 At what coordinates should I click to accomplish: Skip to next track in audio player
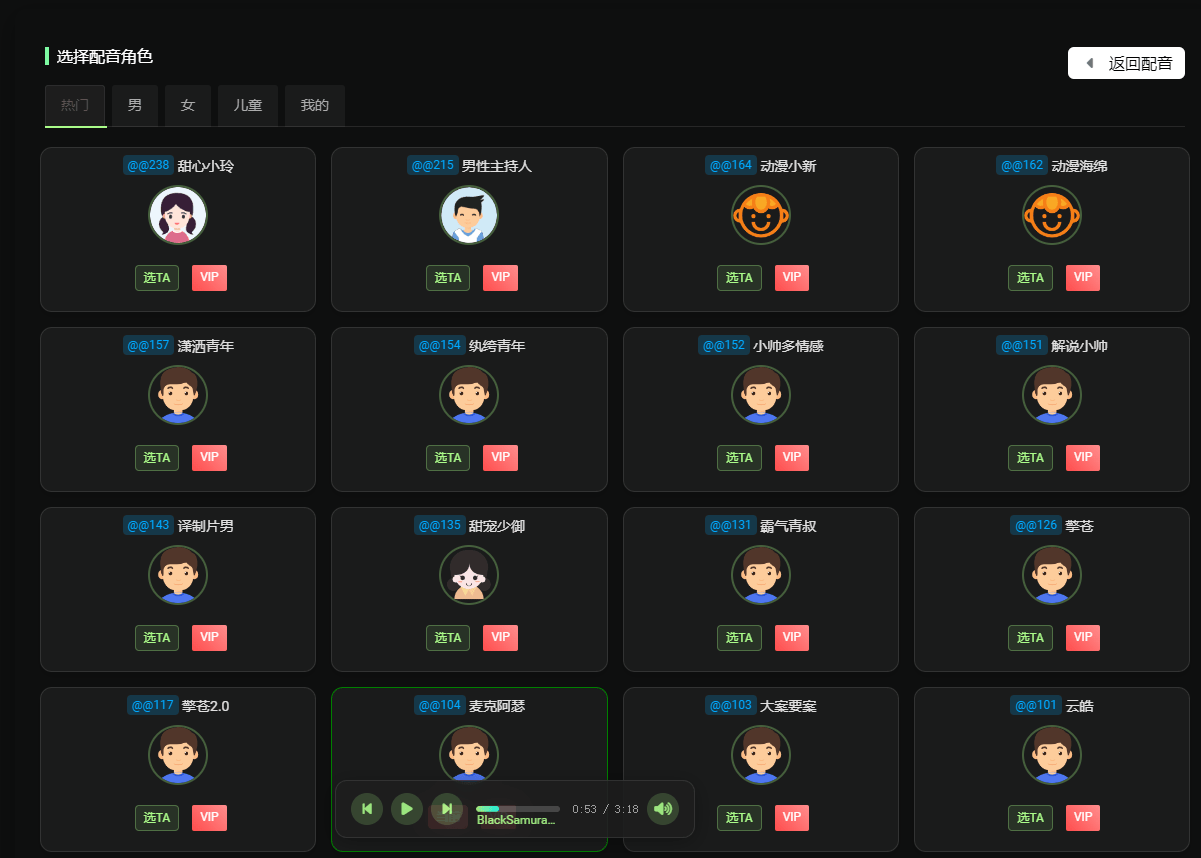coord(447,809)
